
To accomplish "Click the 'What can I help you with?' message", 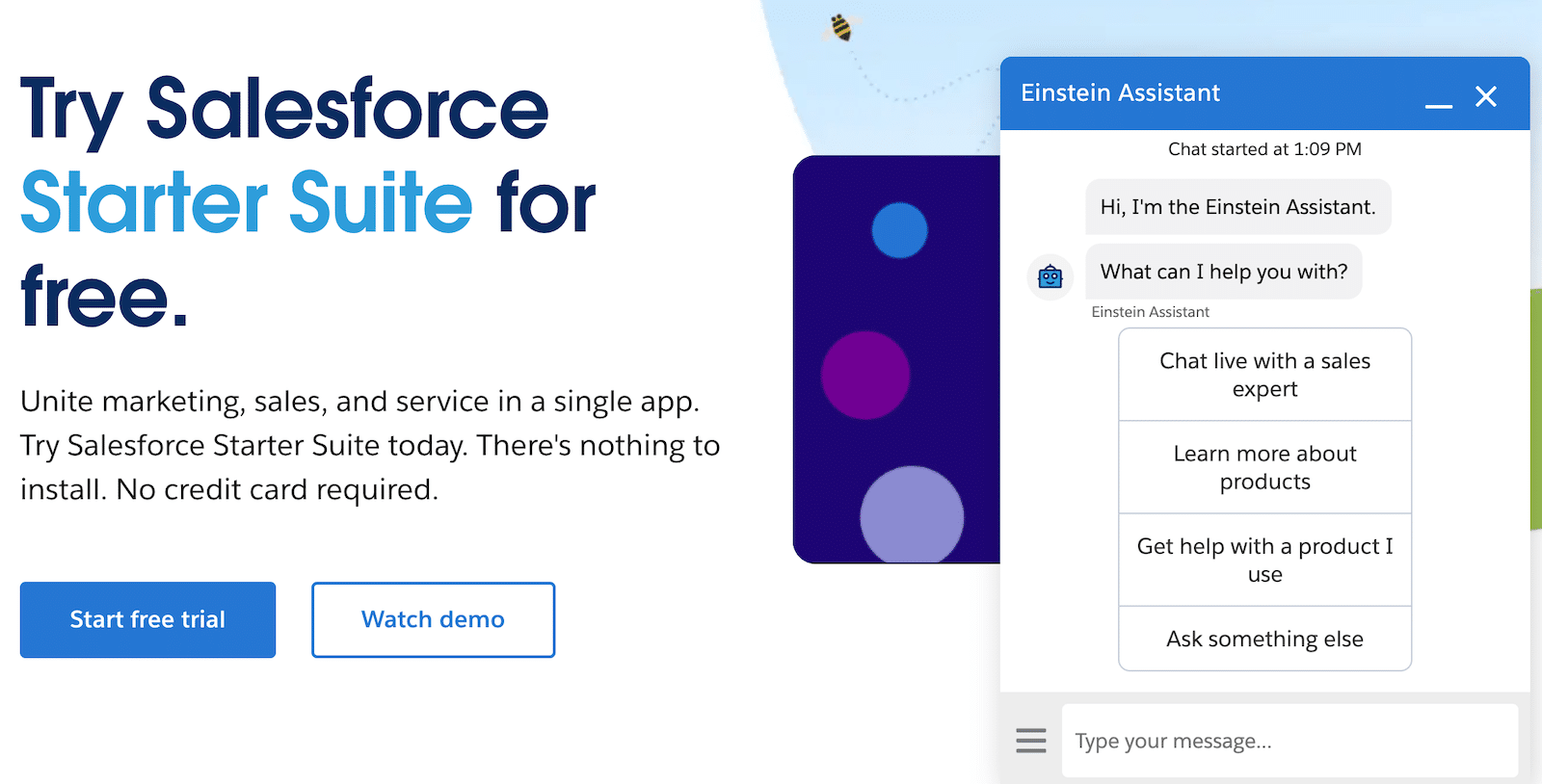I will pyautogui.click(x=1224, y=272).
